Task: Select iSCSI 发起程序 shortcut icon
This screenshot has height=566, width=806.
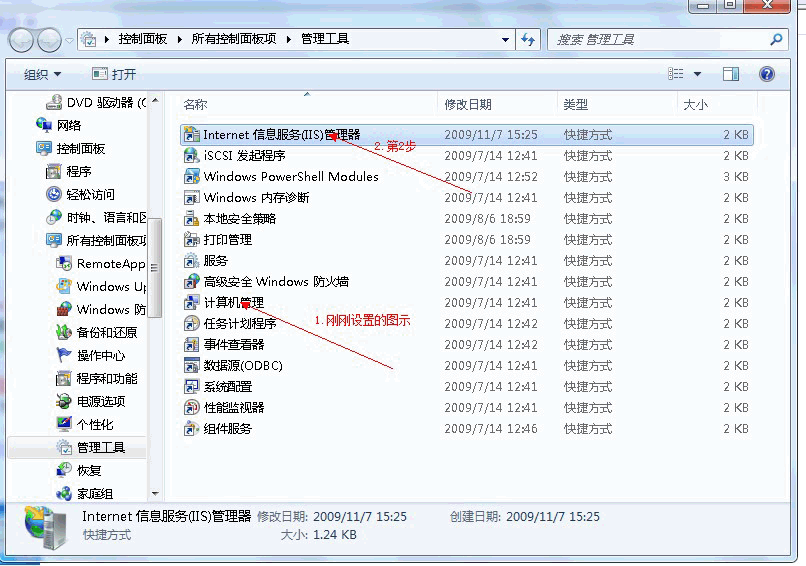Action: point(191,156)
